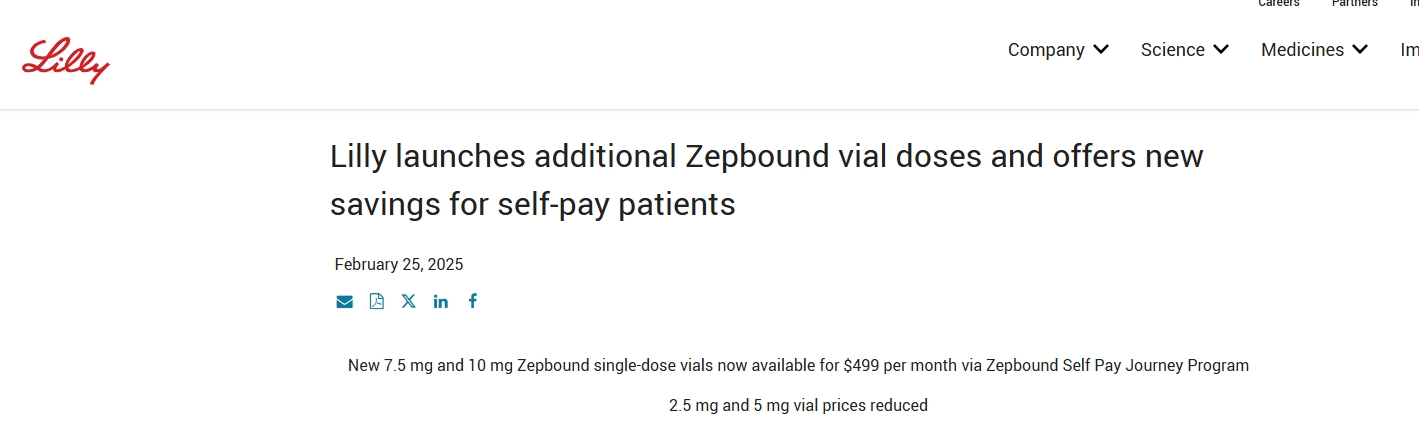Click the Zepbound article headline

click(x=766, y=180)
